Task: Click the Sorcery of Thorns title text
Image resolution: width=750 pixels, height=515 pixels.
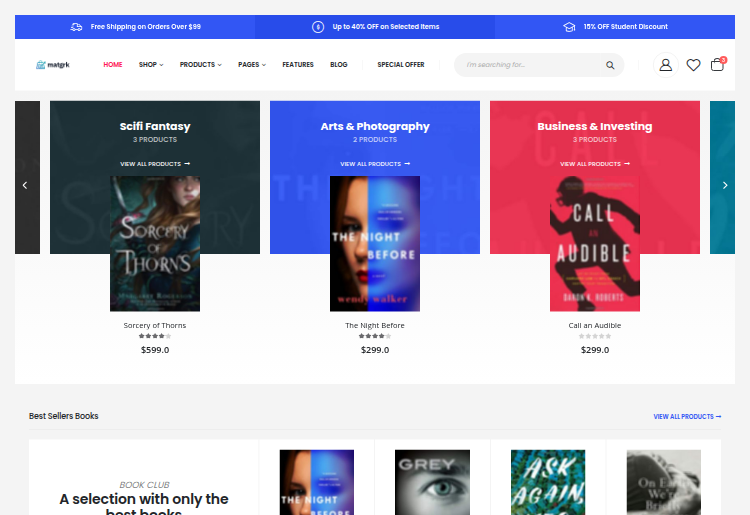Action: 155,326
